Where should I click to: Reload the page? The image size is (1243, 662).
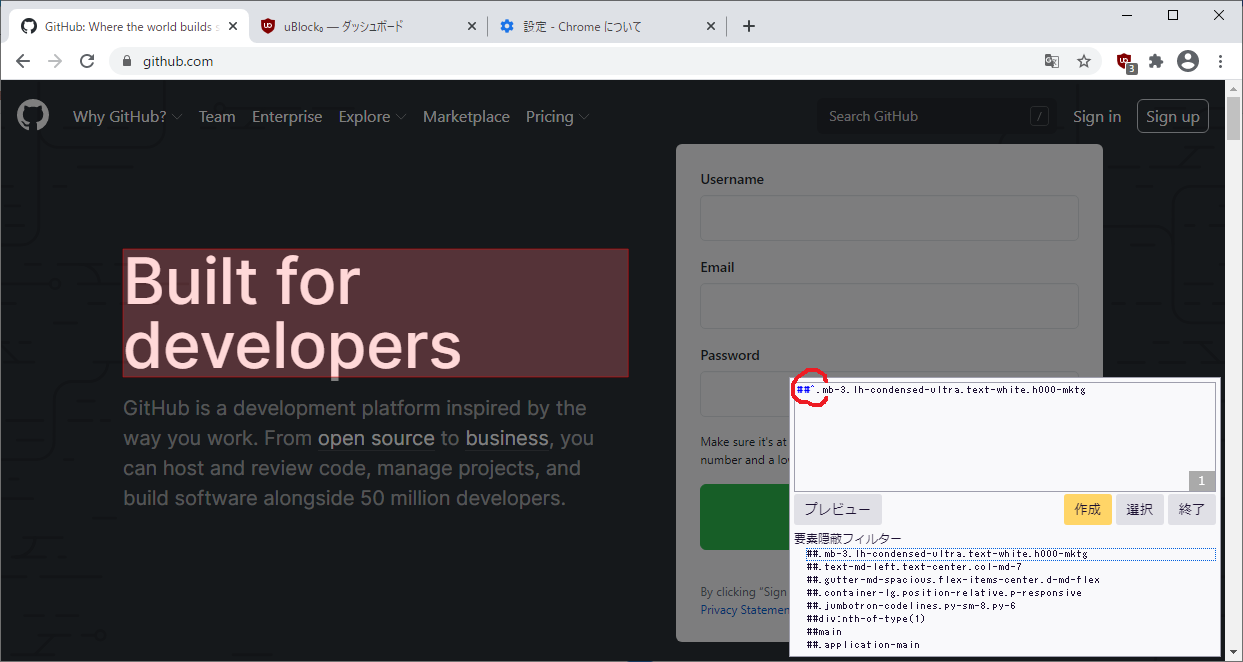(x=87, y=61)
